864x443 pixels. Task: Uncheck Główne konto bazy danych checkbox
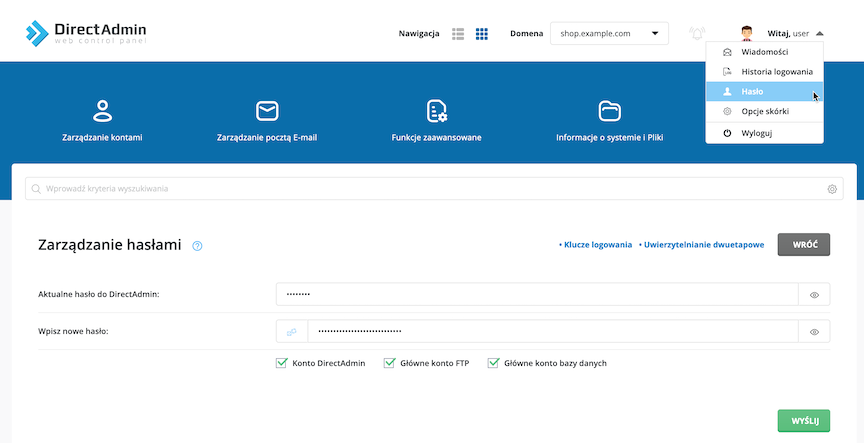click(493, 363)
